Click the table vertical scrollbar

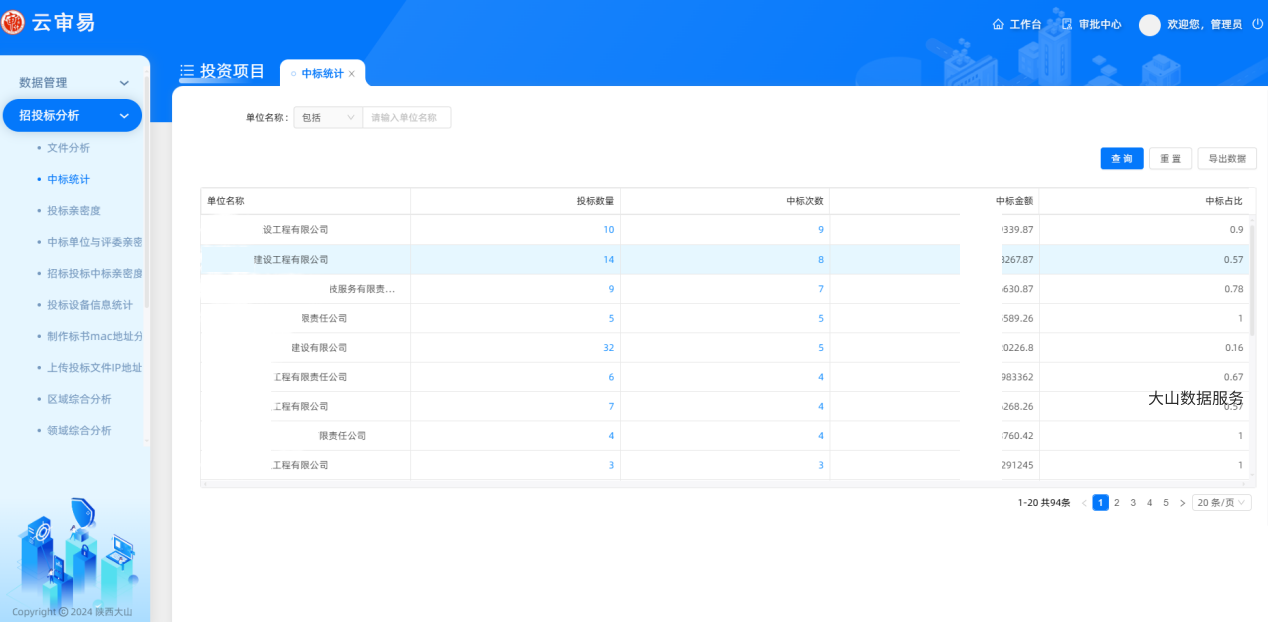point(1253,280)
